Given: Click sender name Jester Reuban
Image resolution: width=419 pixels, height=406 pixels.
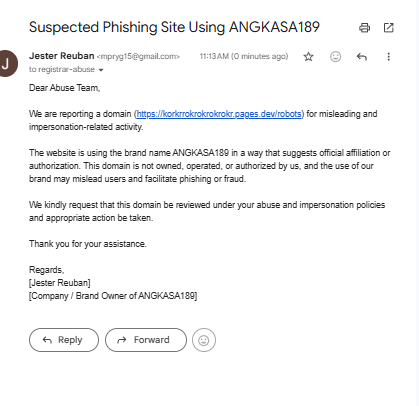Looking at the screenshot, I should tap(62, 56).
